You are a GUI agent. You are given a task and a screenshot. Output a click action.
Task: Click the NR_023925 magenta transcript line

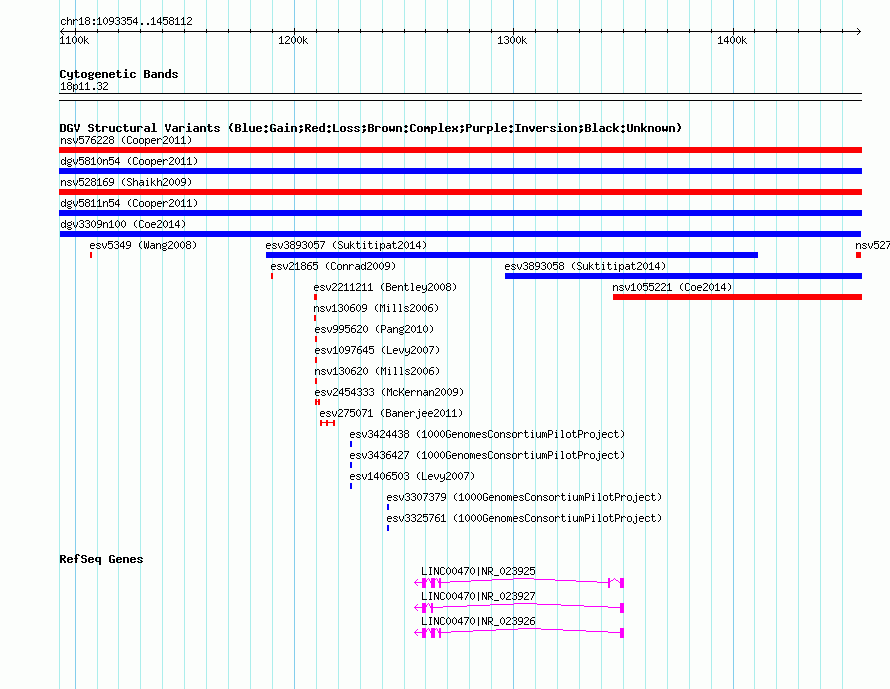tap(519, 582)
